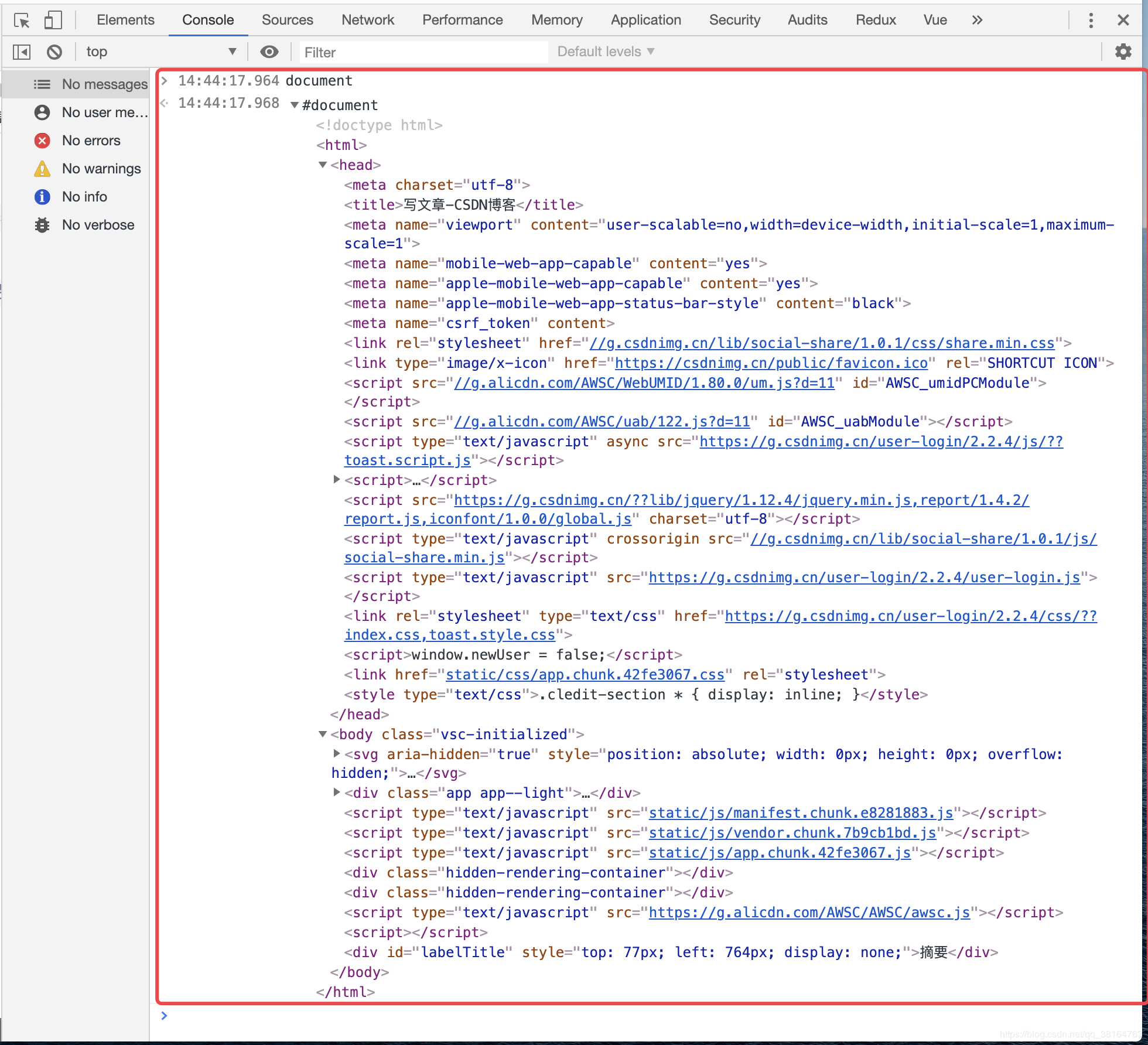This screenshot has width=1148, height=1045.
Task: Click the style cledit-section line
Action: click(x=636, y=695)
